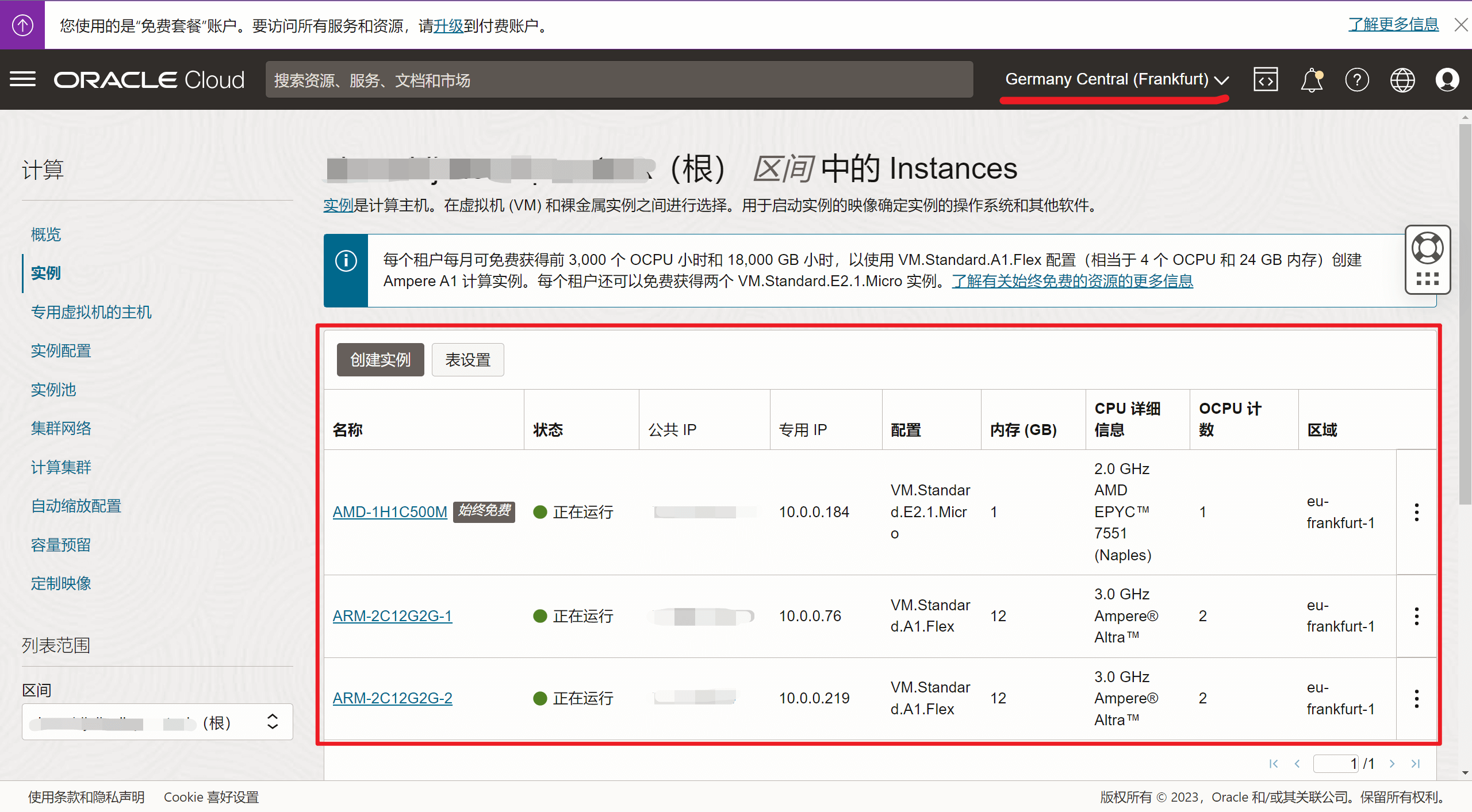The height and width of the screenshot is (812, 1472).
Task: Open the notifications bell
Action: (1312, 80)
